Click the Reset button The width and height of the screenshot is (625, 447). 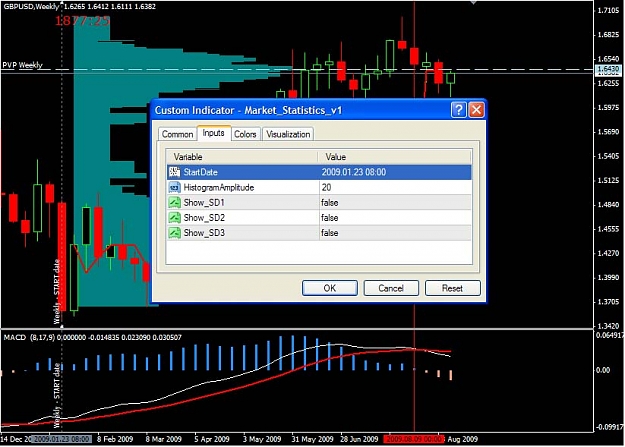452,288
